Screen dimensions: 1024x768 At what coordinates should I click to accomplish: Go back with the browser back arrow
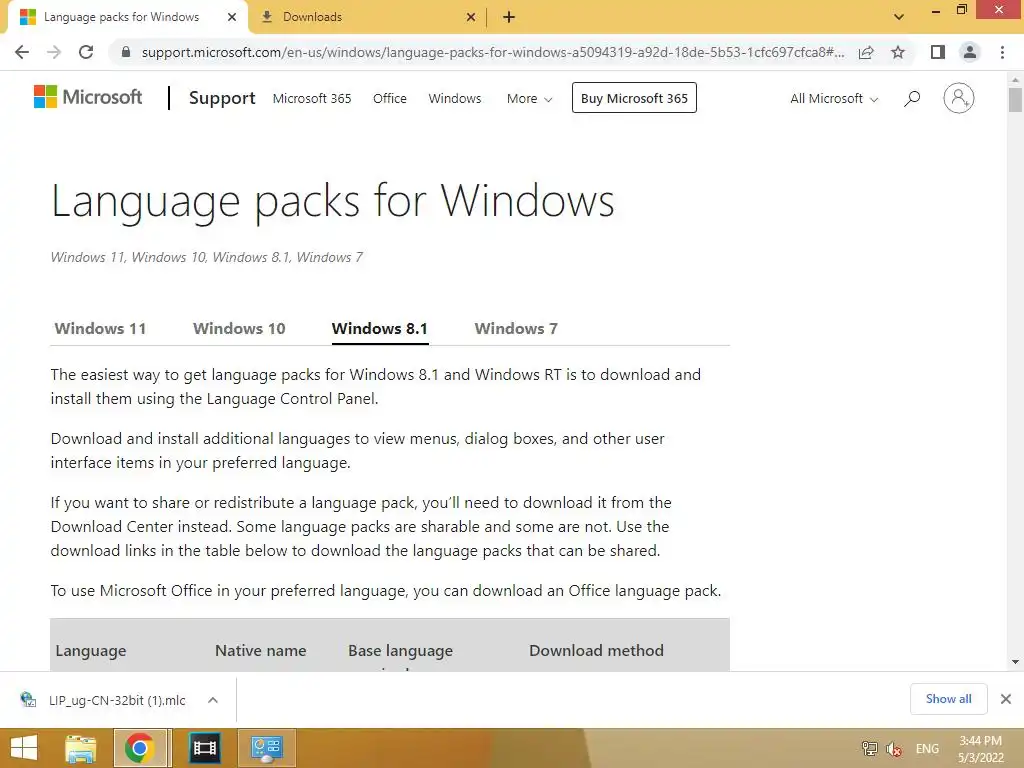tap(22, 52)
